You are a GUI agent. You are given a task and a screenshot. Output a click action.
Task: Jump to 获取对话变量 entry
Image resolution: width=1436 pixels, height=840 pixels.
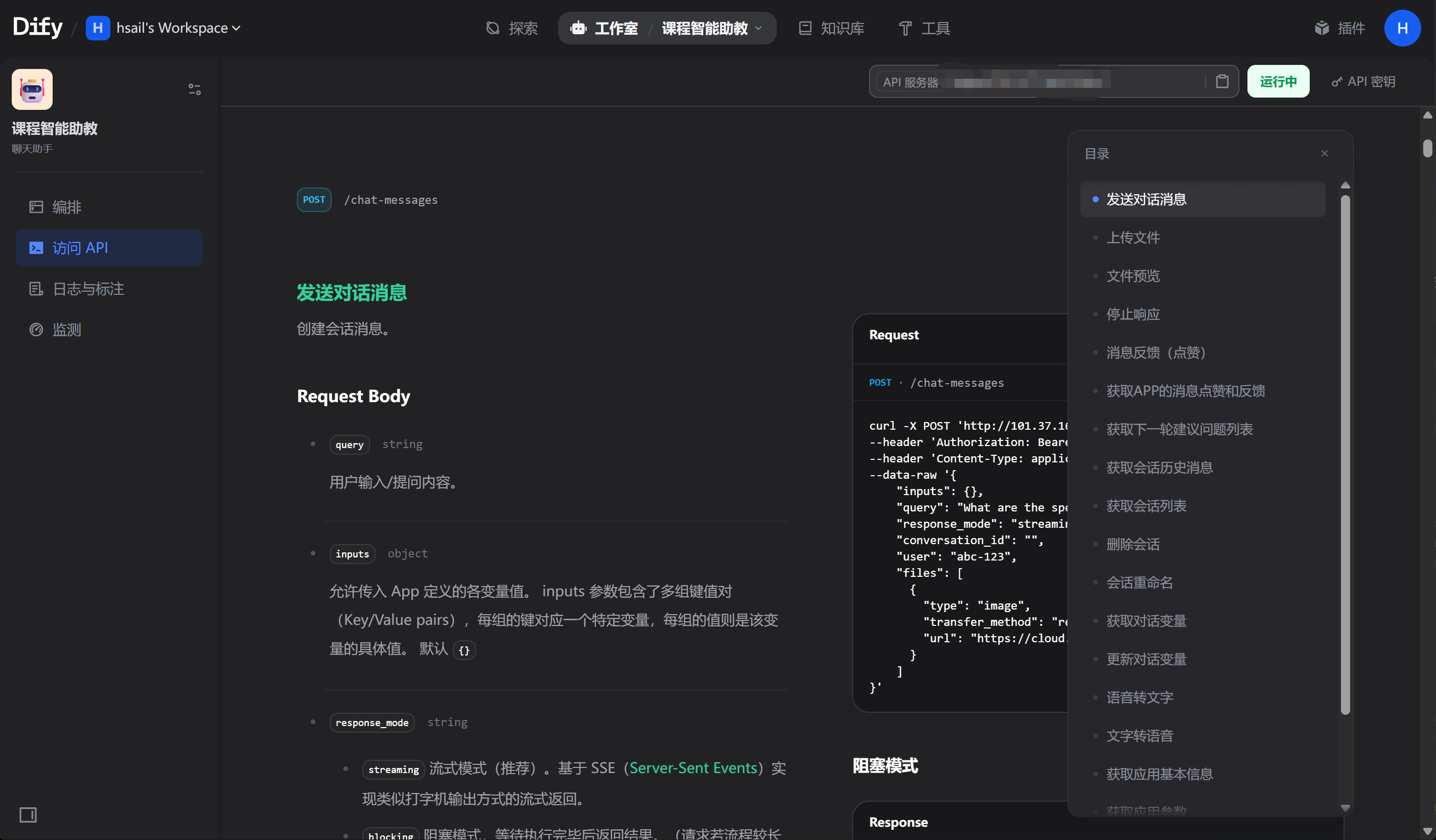pyautogui.click(x=1202, y=621)
